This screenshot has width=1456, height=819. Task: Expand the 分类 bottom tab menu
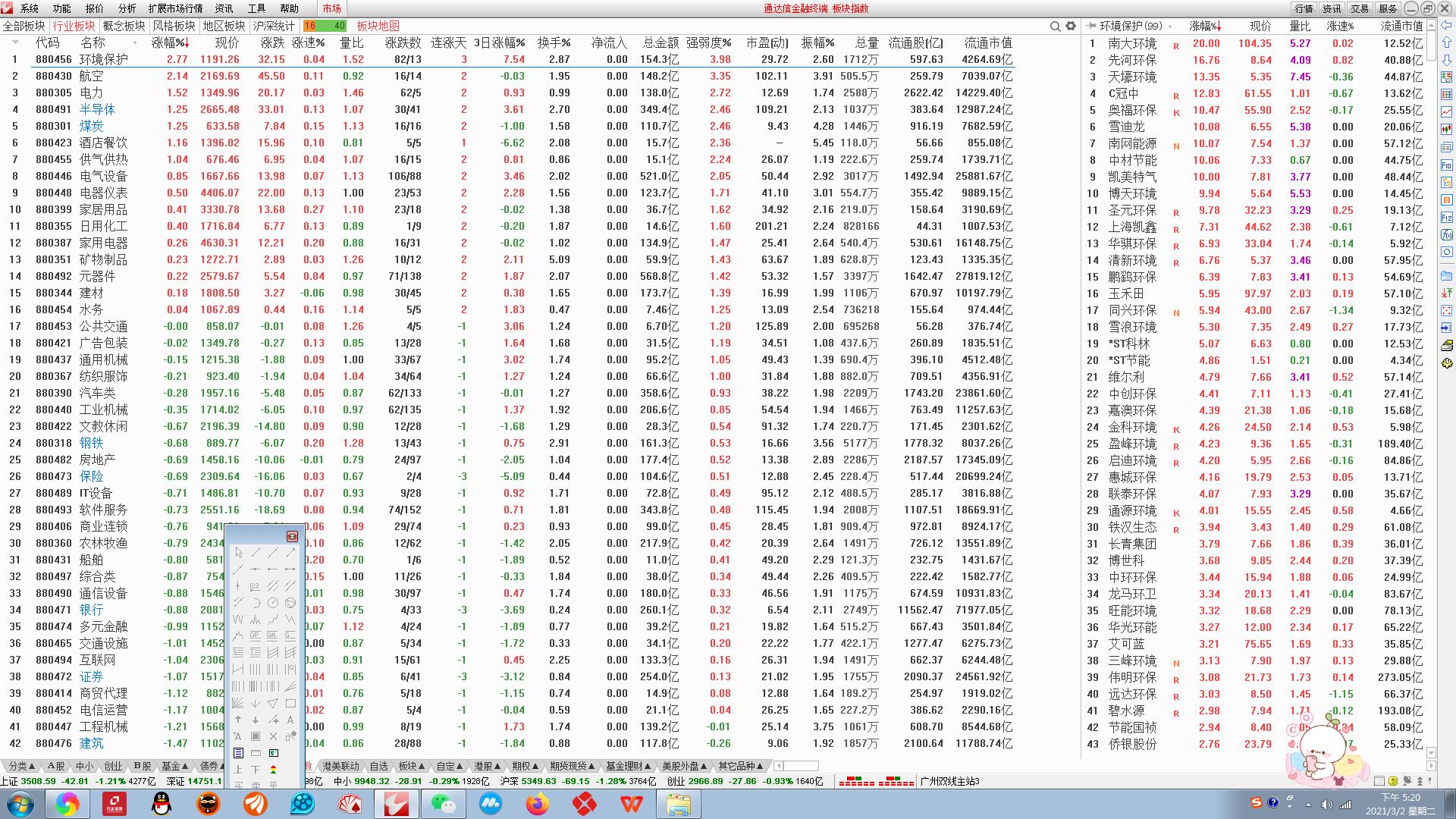21,766
